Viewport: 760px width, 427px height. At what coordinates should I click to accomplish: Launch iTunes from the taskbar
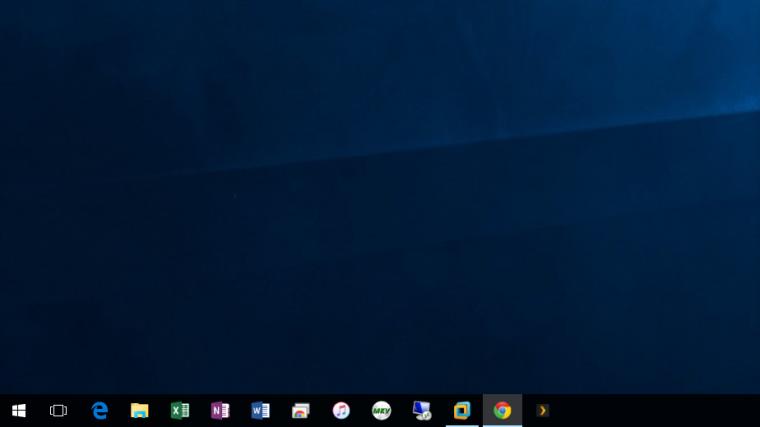[x=341, y=411]
